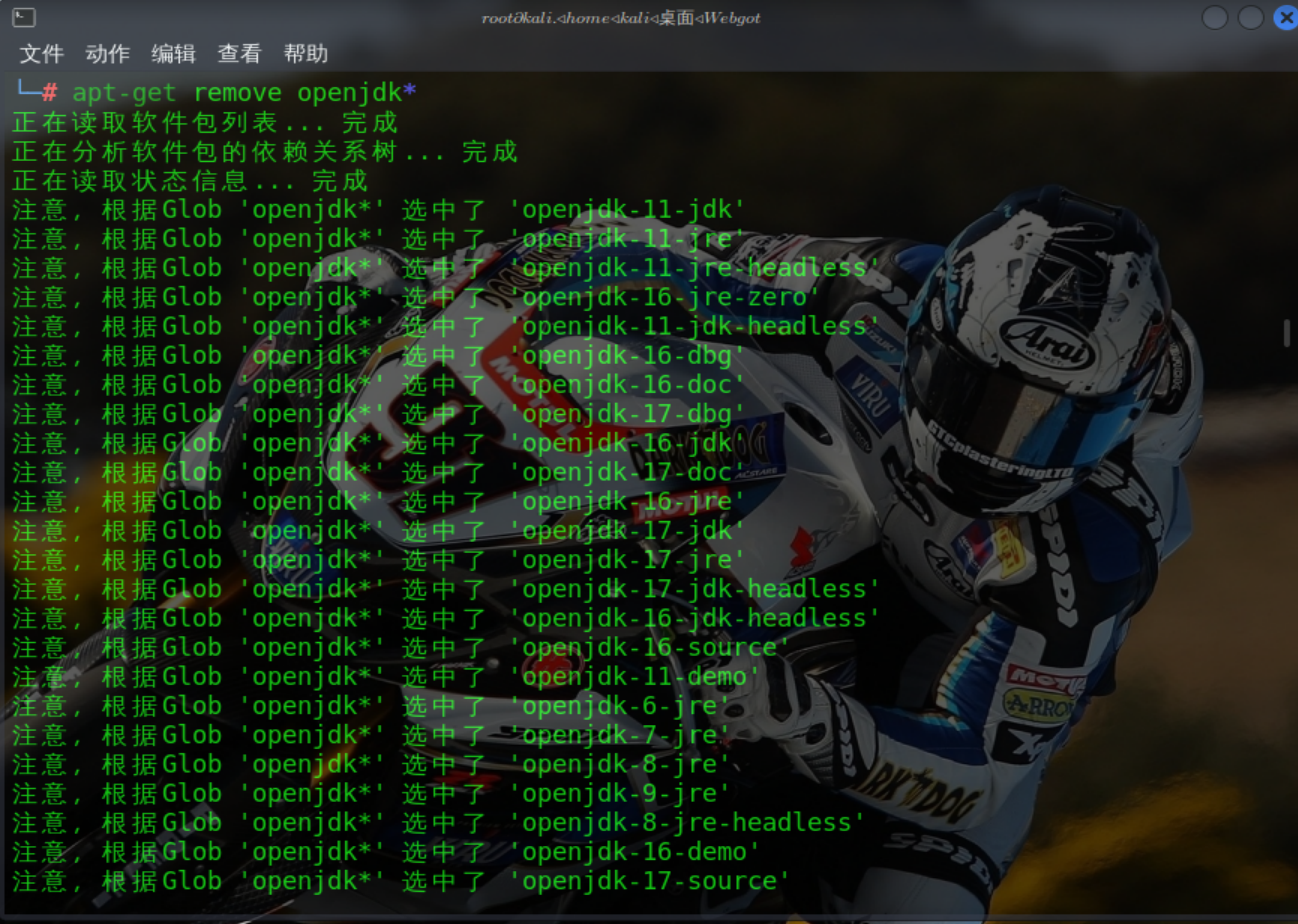Open the 编辑 menu
Screen dimensions: 1298x924
tap(174, 54)
